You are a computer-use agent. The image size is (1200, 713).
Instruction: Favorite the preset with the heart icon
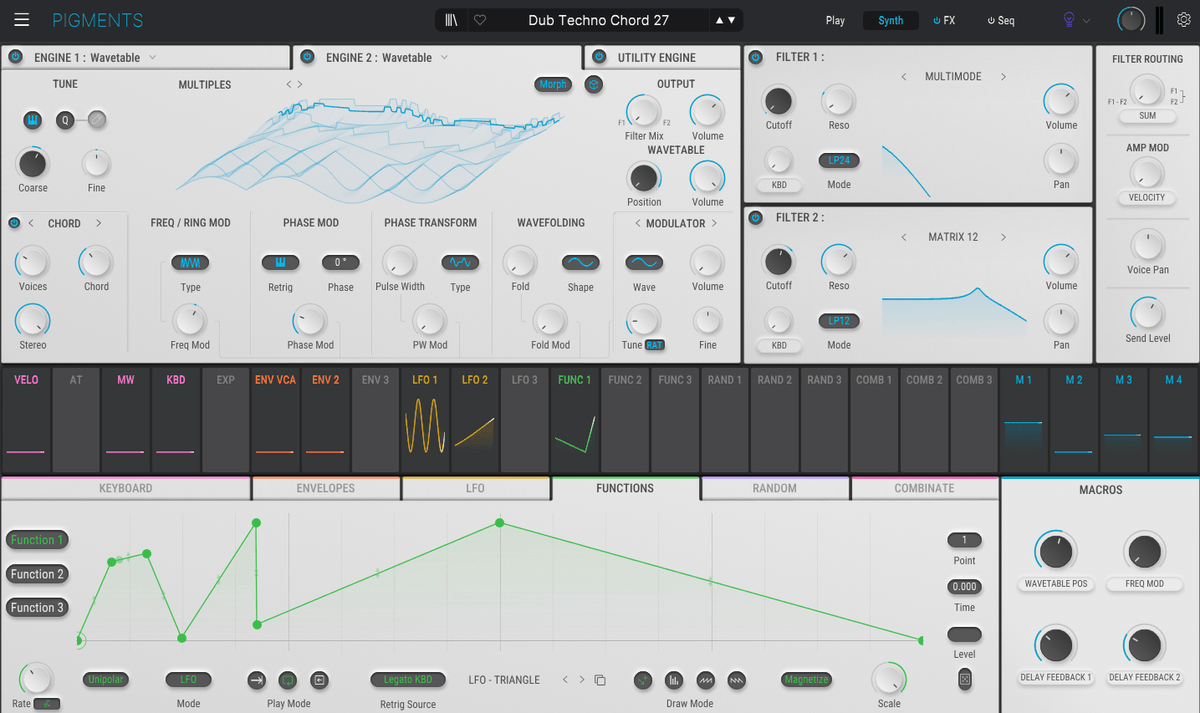pyautogui.click(x=480, y=20)
